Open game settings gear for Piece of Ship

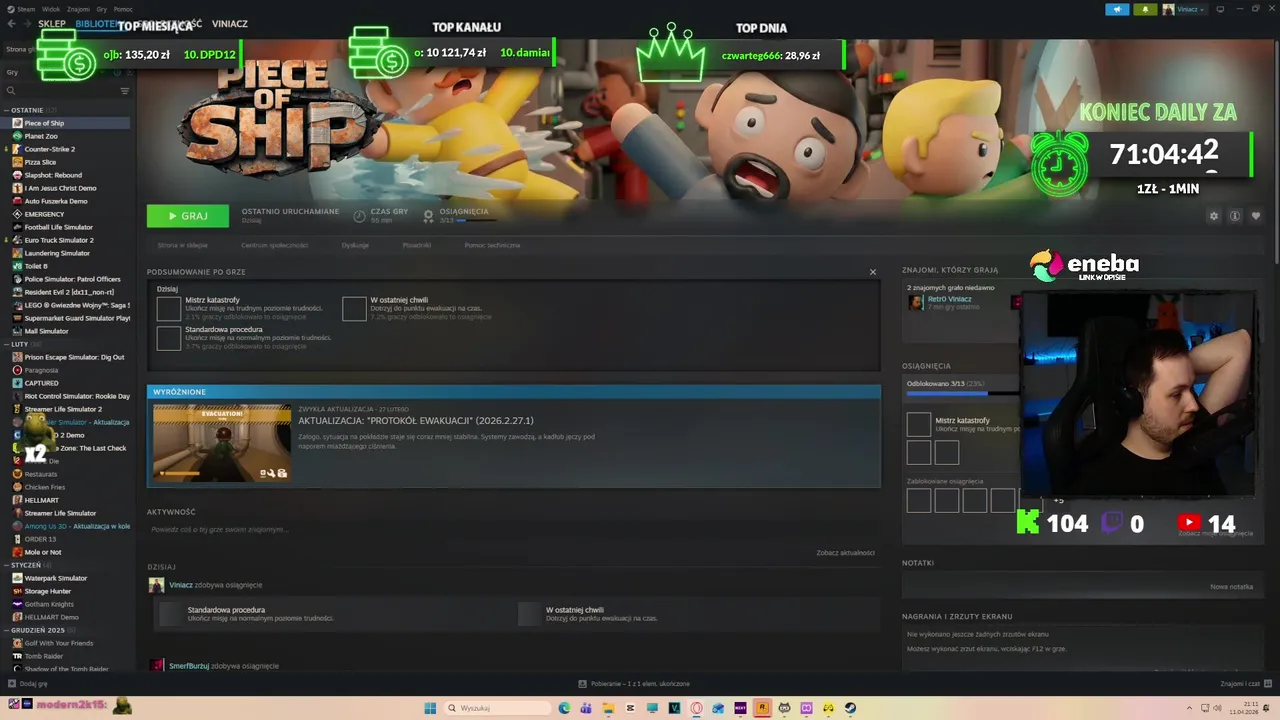point(1214,216)
